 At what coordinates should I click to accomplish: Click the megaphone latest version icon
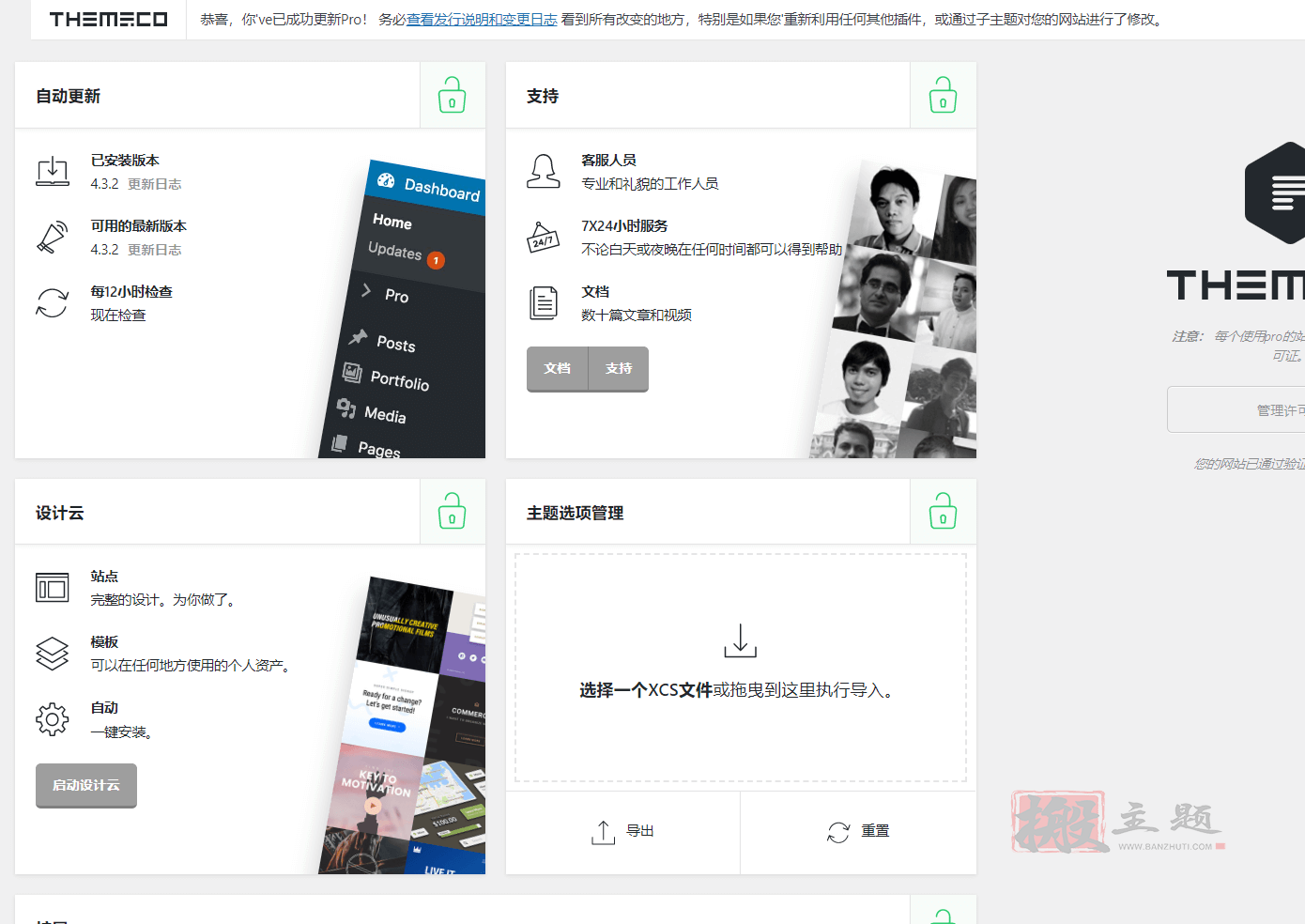tap(53, 237)
